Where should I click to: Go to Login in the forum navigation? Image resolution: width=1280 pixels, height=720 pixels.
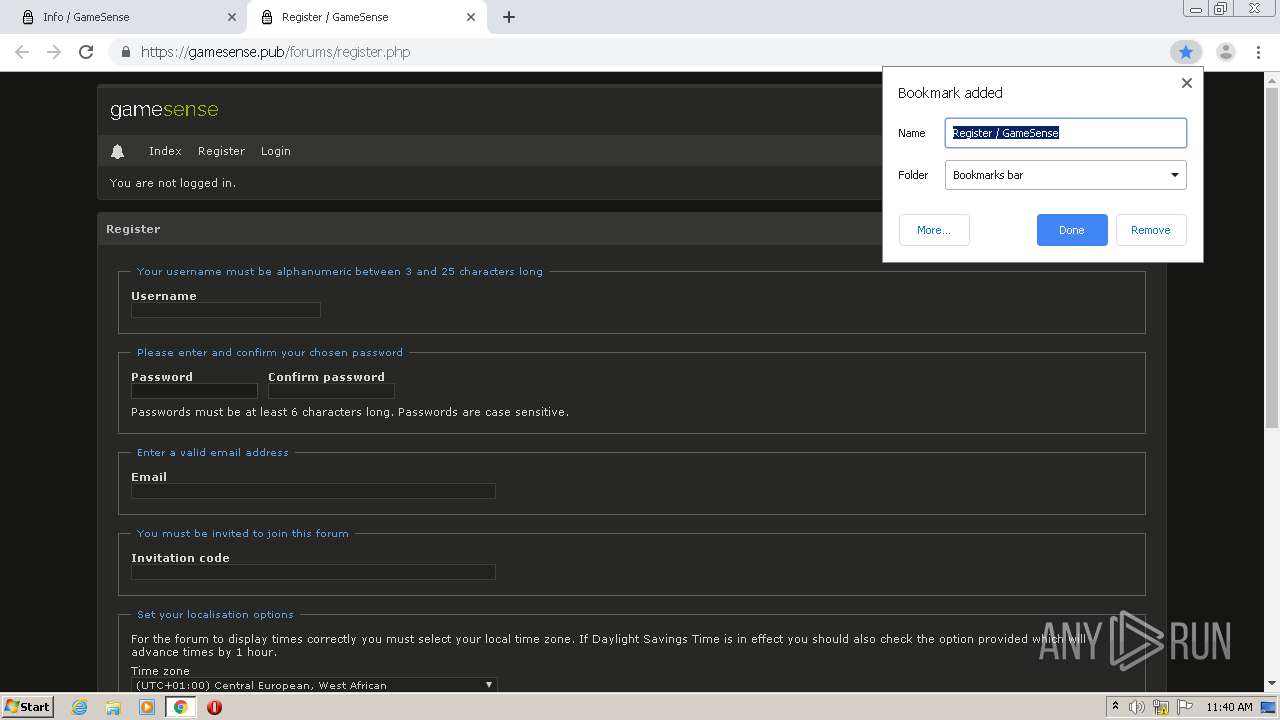pos(276,151)
